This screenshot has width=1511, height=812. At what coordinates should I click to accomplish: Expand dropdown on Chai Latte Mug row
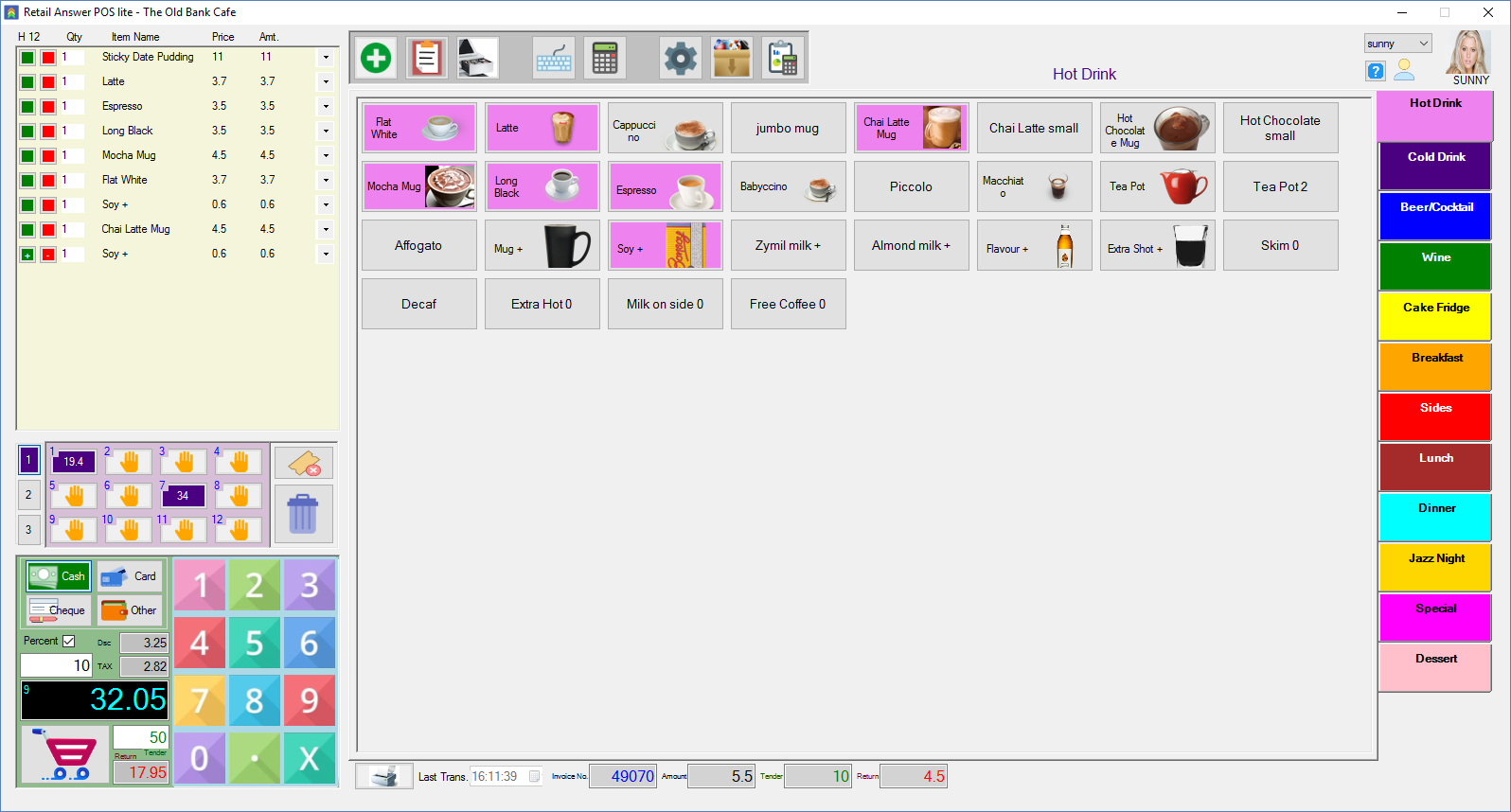(326, 230)
